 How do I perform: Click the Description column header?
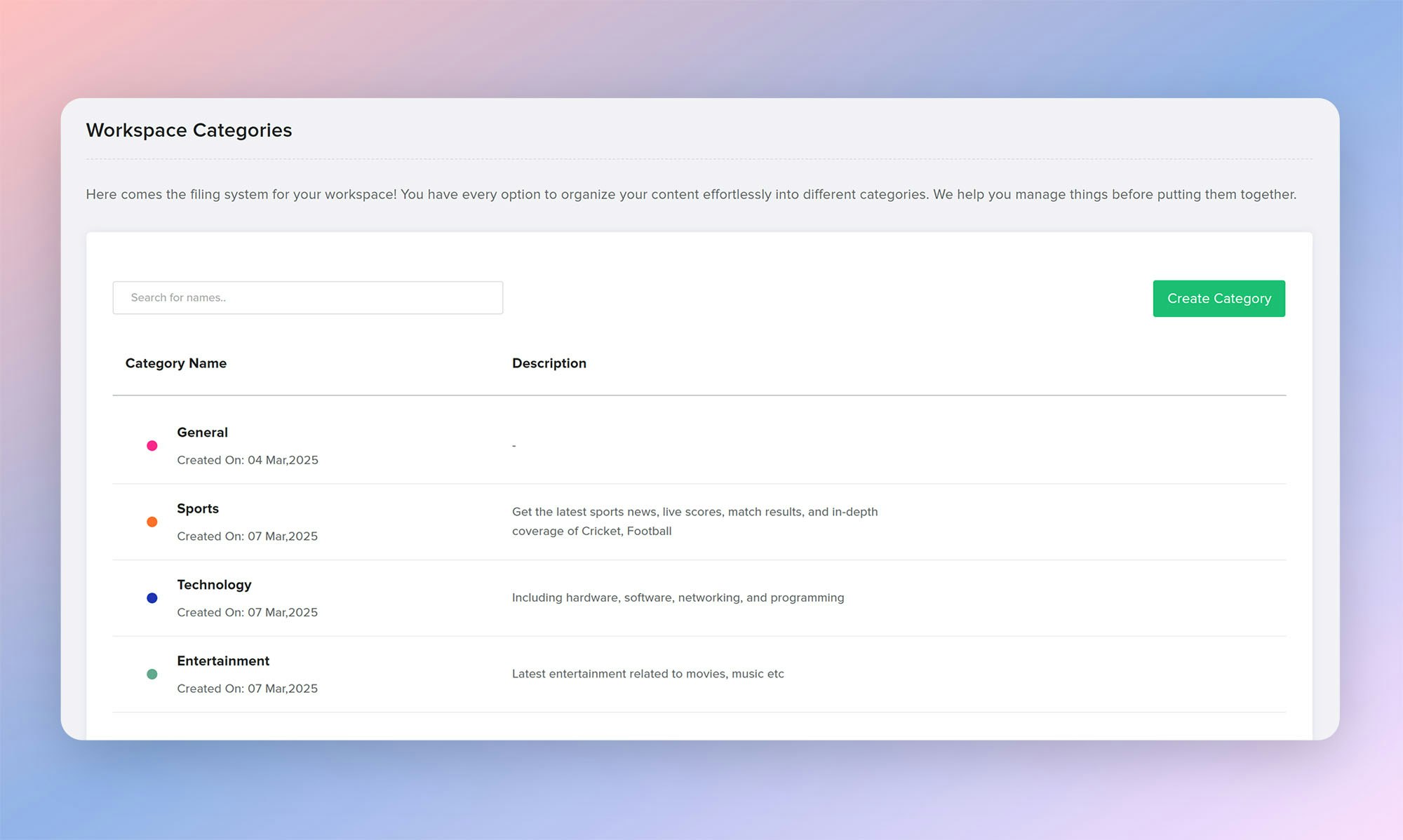click(x=549, y=363)
